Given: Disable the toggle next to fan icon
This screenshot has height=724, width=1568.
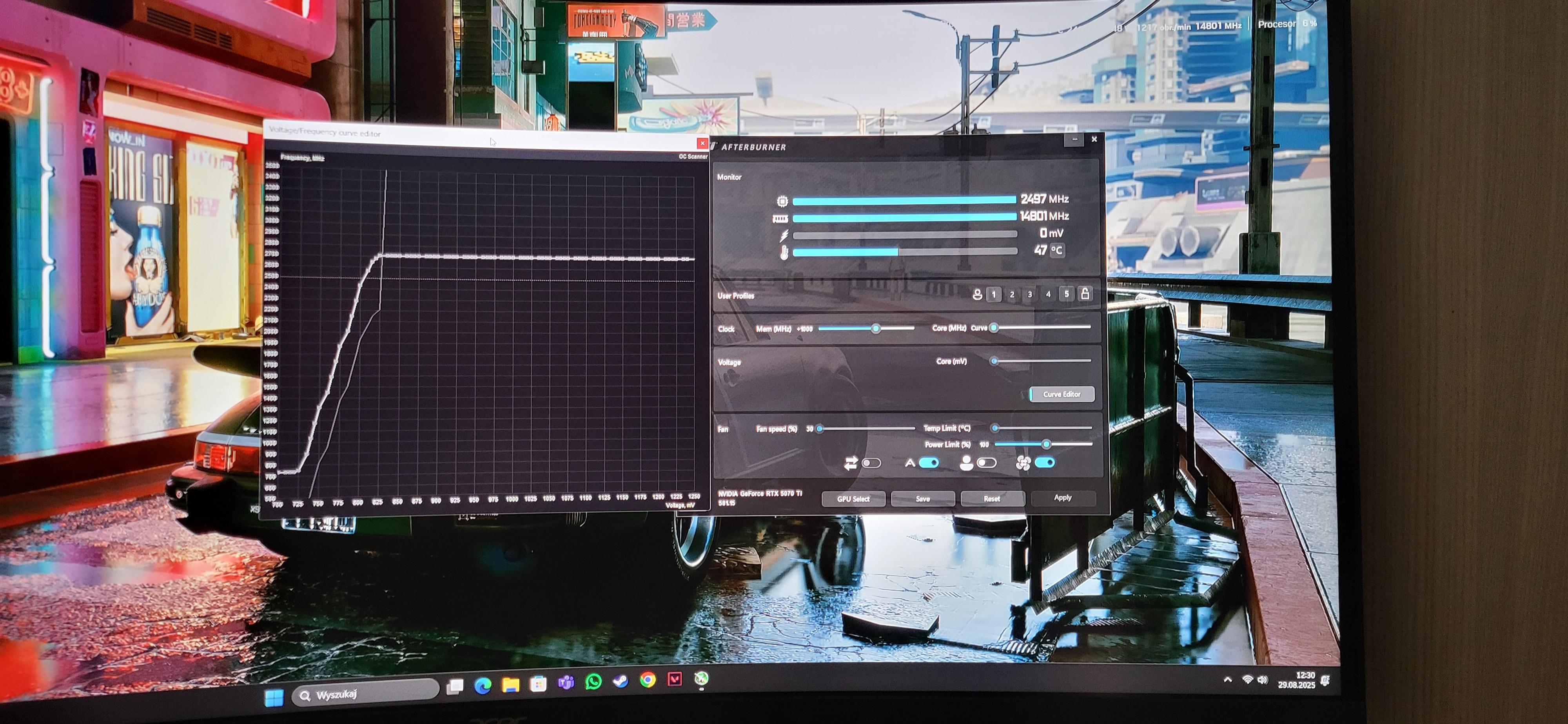Looking at the screenshot, I should point(1045,463).
